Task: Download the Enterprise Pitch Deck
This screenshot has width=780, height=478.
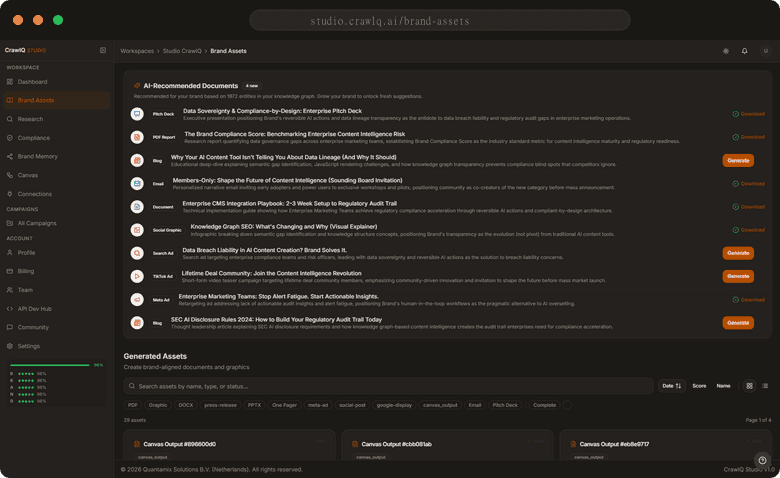Action: (x=748, y=114)
